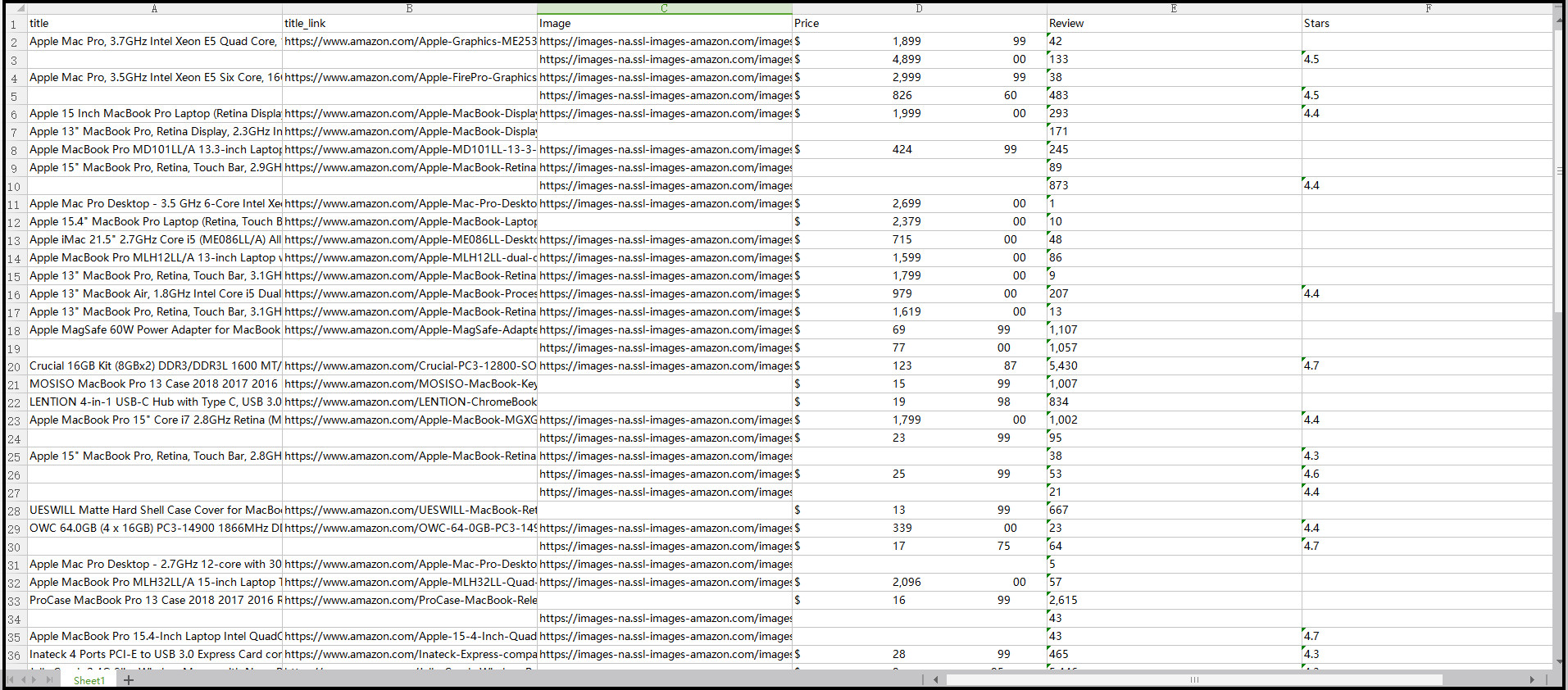Jump to the first sheet with the navigation arrow
Screen dimensions: 1568x690
tap(11, 680)
